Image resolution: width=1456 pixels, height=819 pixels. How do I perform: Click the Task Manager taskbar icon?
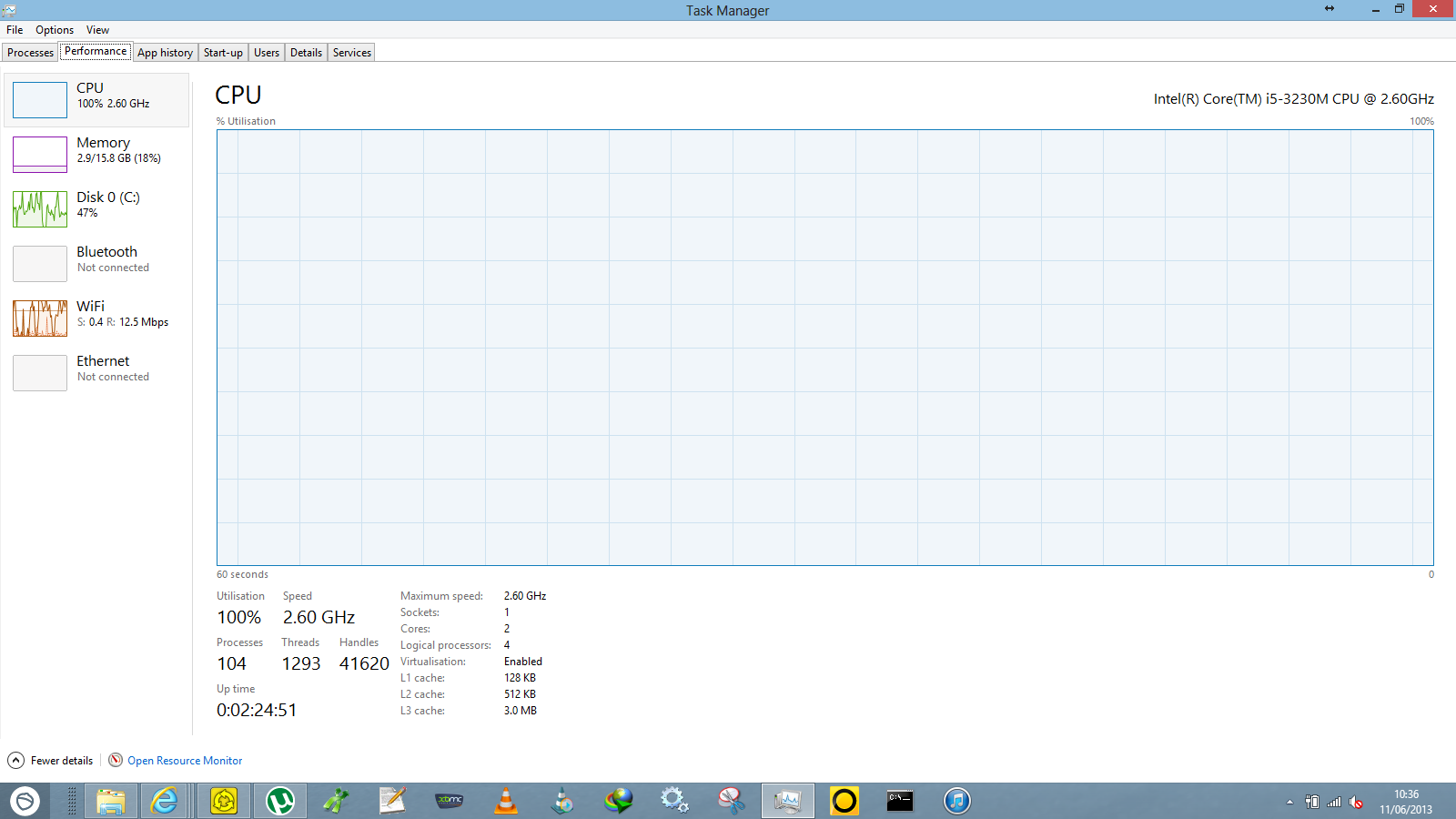(x=787, y=801)
